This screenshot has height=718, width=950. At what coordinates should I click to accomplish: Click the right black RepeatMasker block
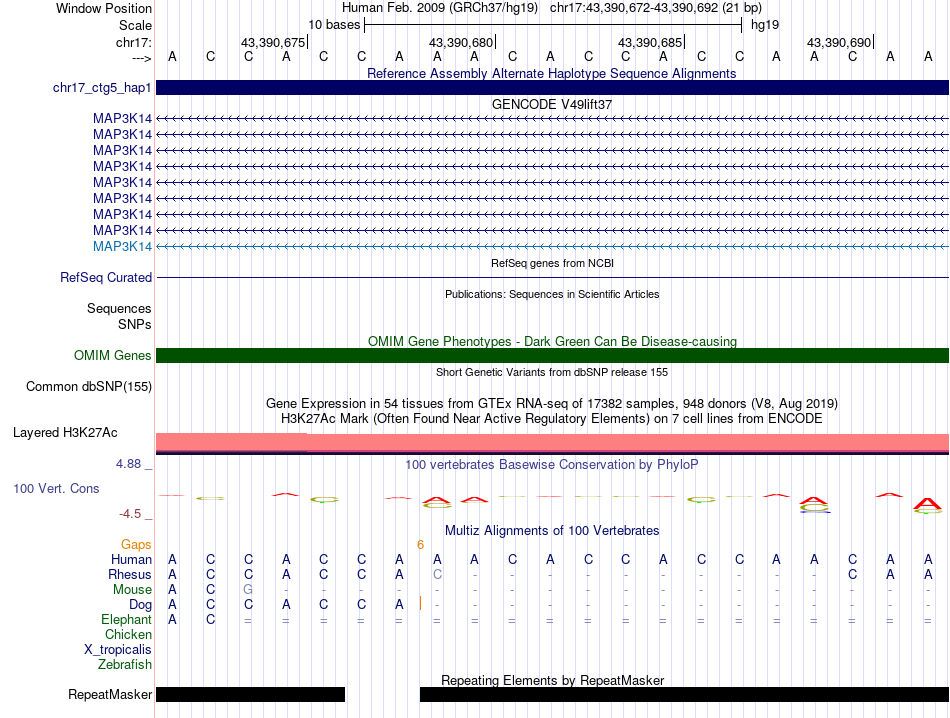point(684,694)
